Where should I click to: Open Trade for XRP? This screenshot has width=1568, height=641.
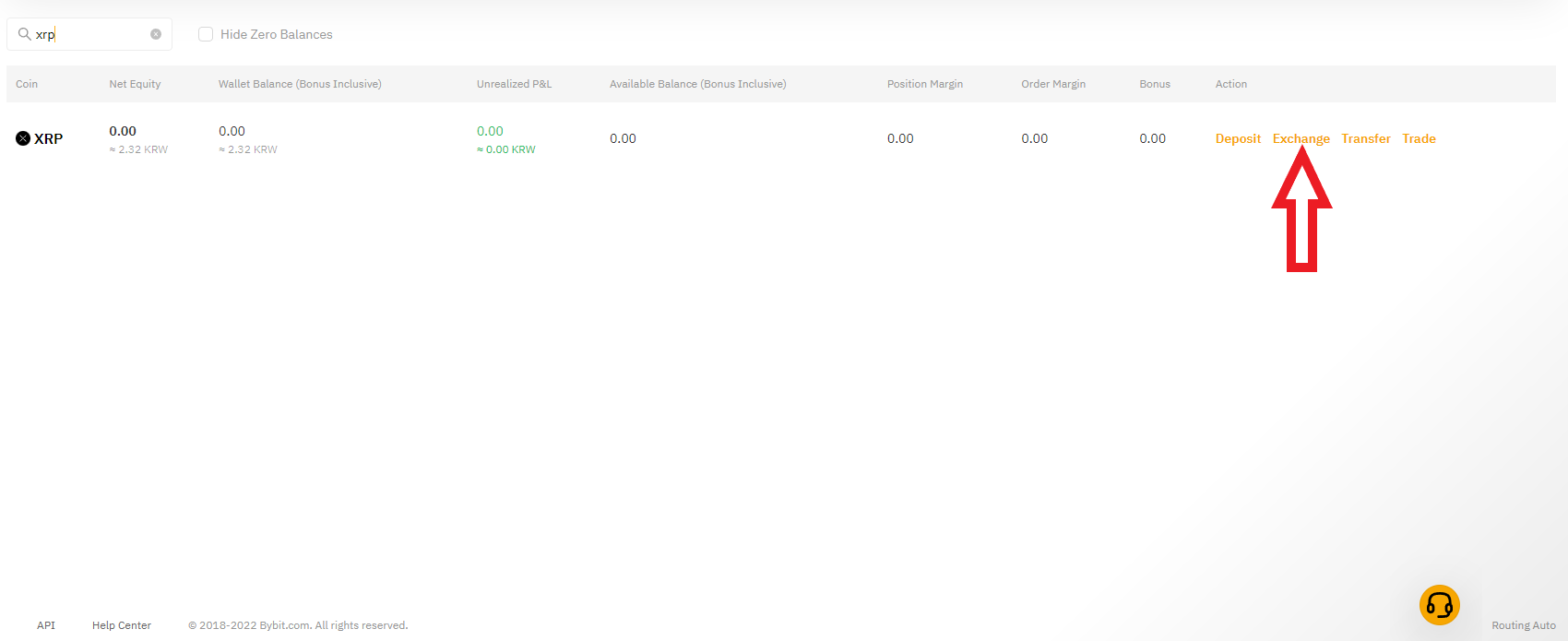coord(1419,138)
